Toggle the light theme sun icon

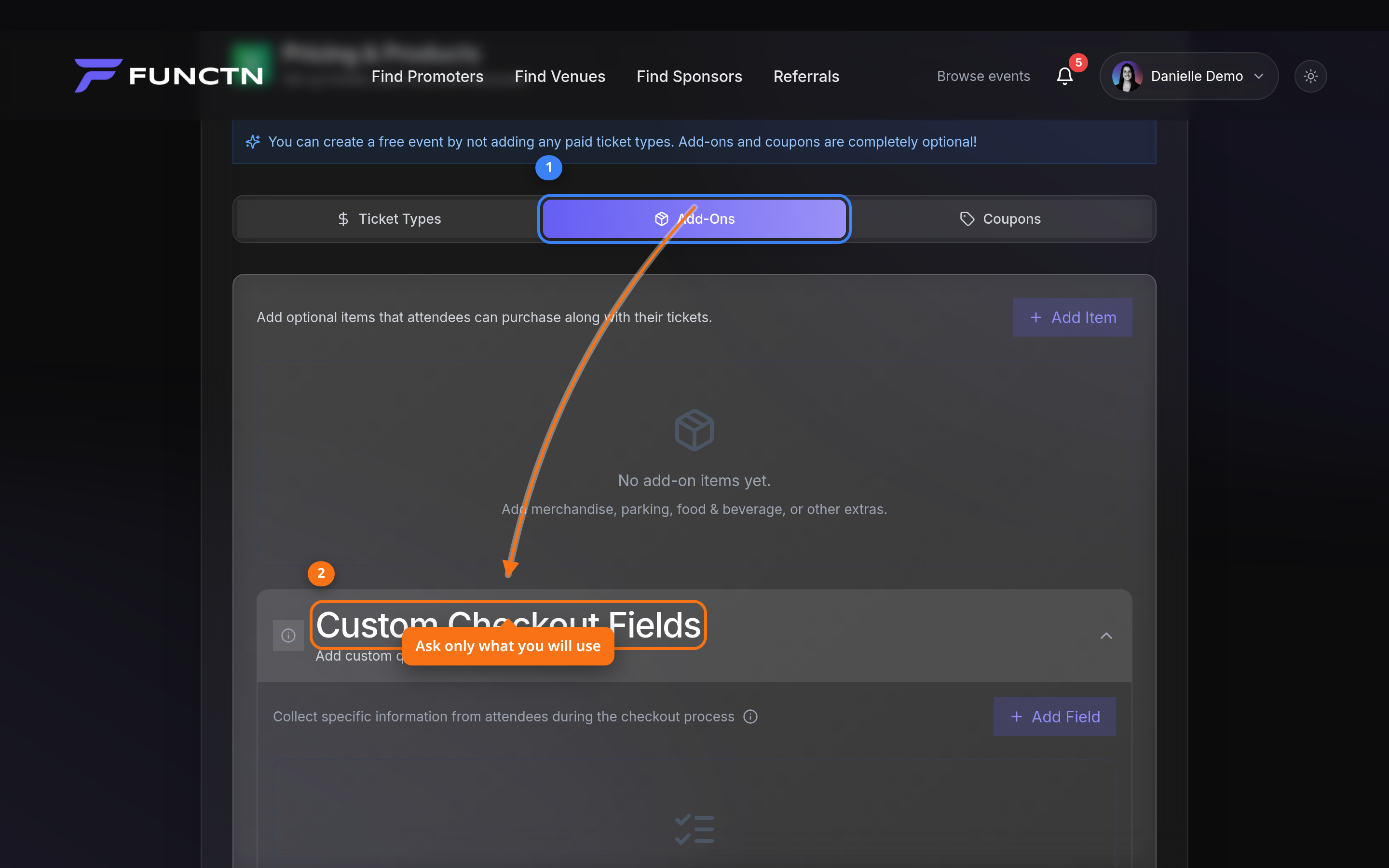[1310, 76]
